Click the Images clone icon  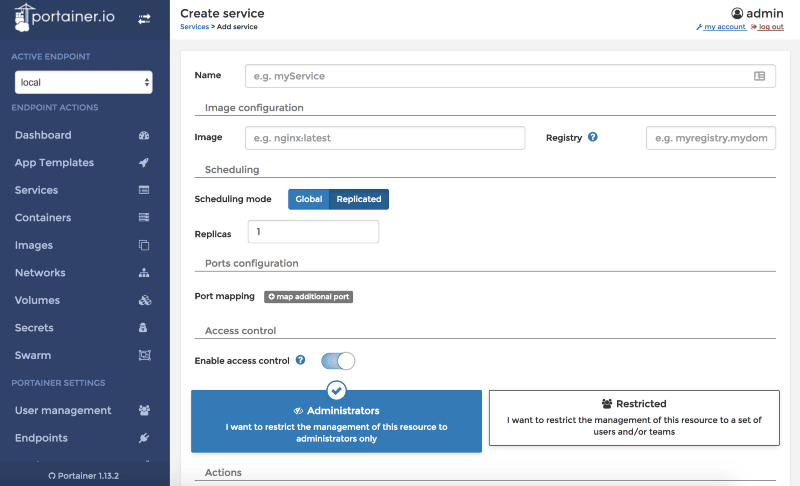coord(144,245)
